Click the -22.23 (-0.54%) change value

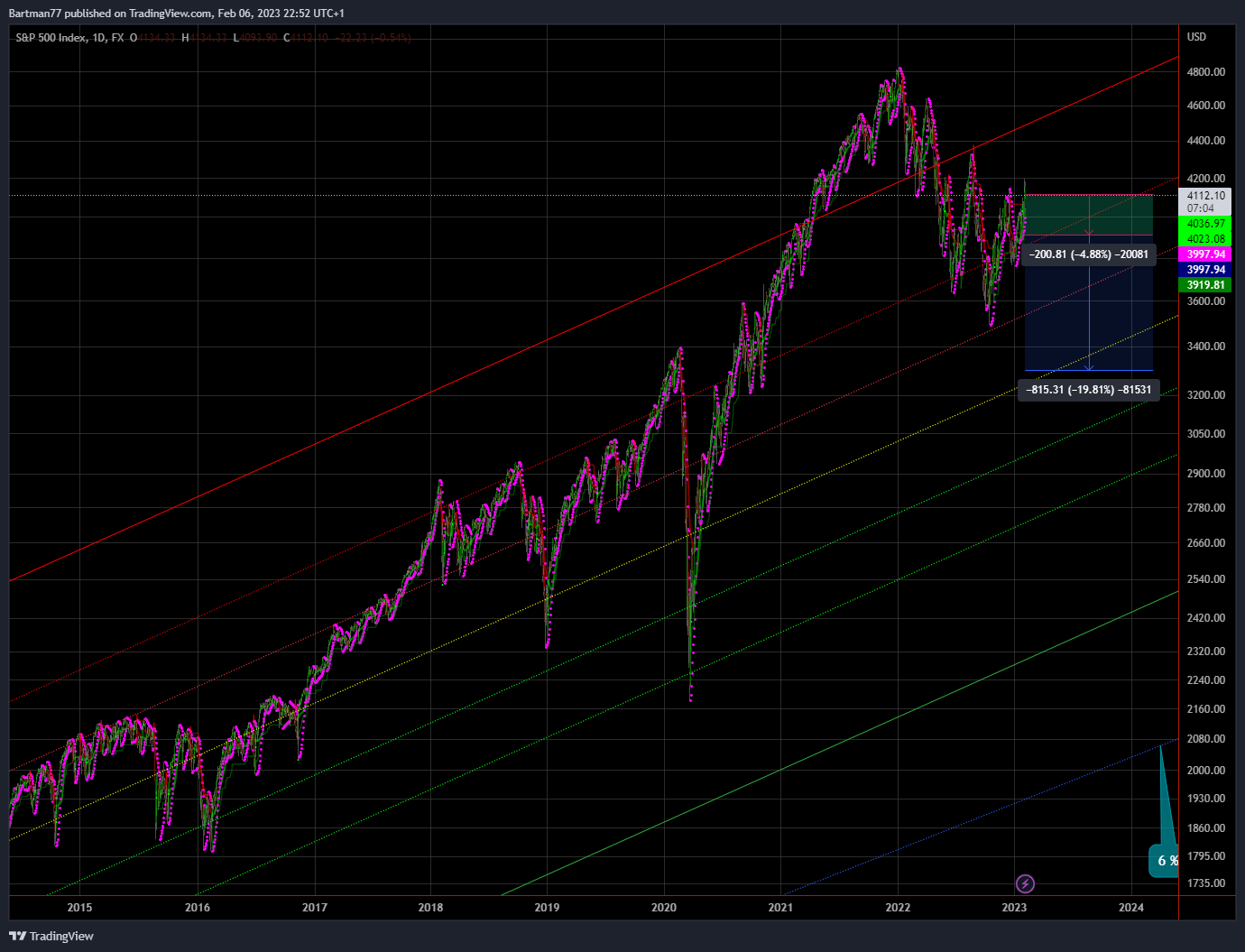click(372, 39)
